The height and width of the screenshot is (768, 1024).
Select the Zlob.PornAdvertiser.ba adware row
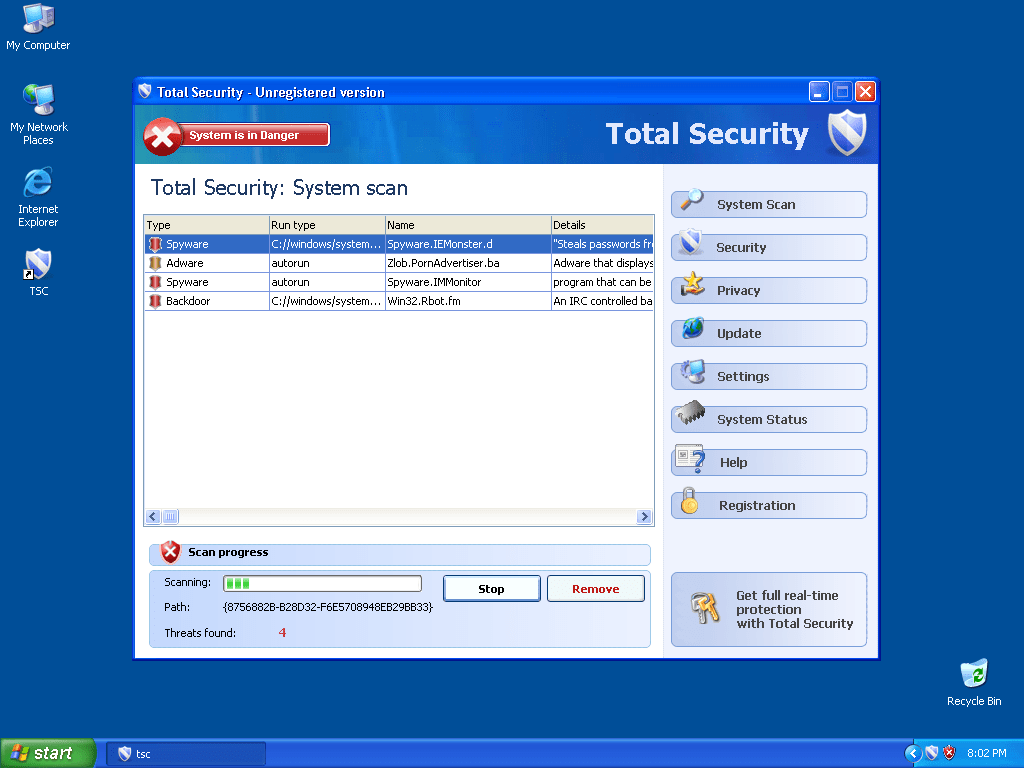[398, 263]
